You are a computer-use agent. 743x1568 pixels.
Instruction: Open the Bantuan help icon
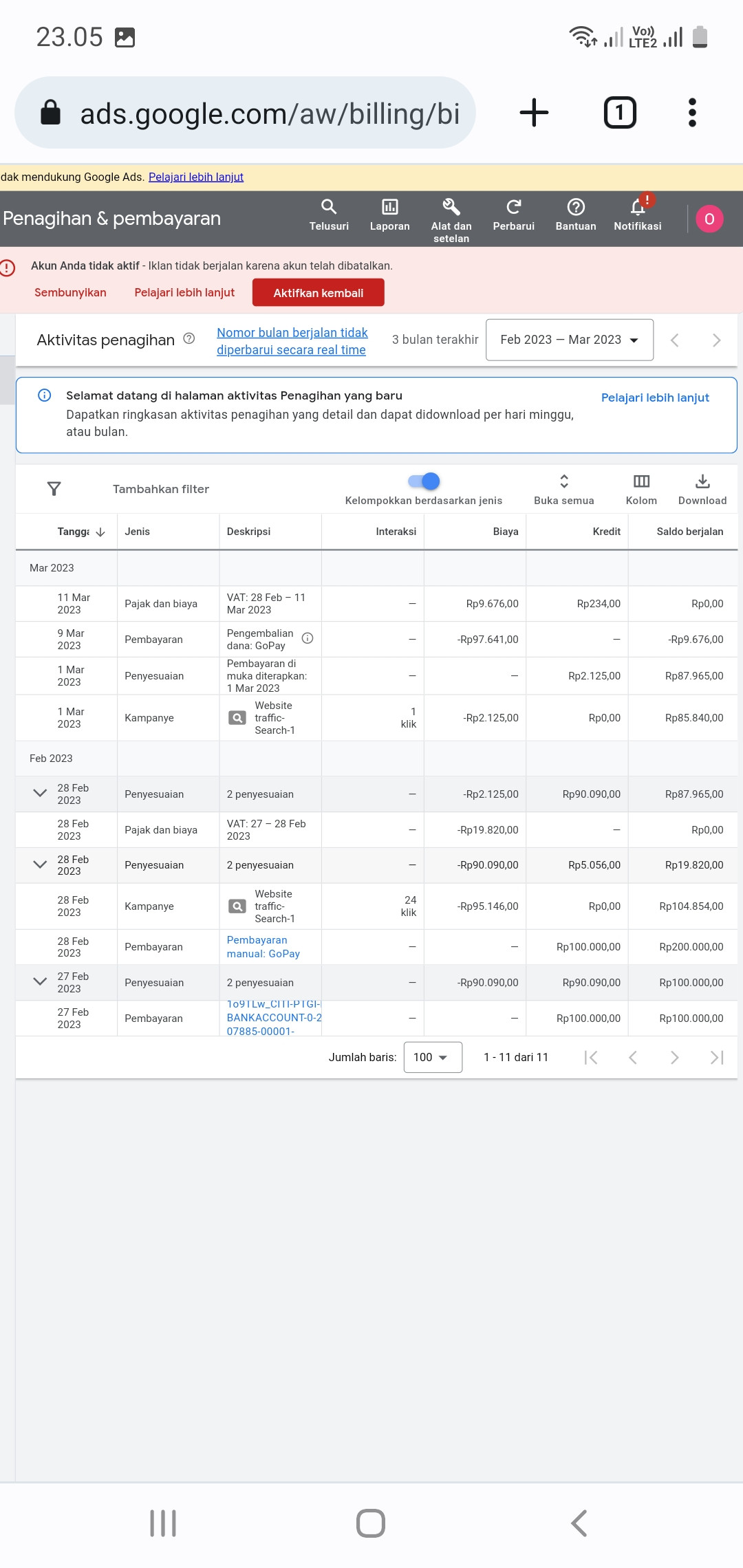click(576, 207)
